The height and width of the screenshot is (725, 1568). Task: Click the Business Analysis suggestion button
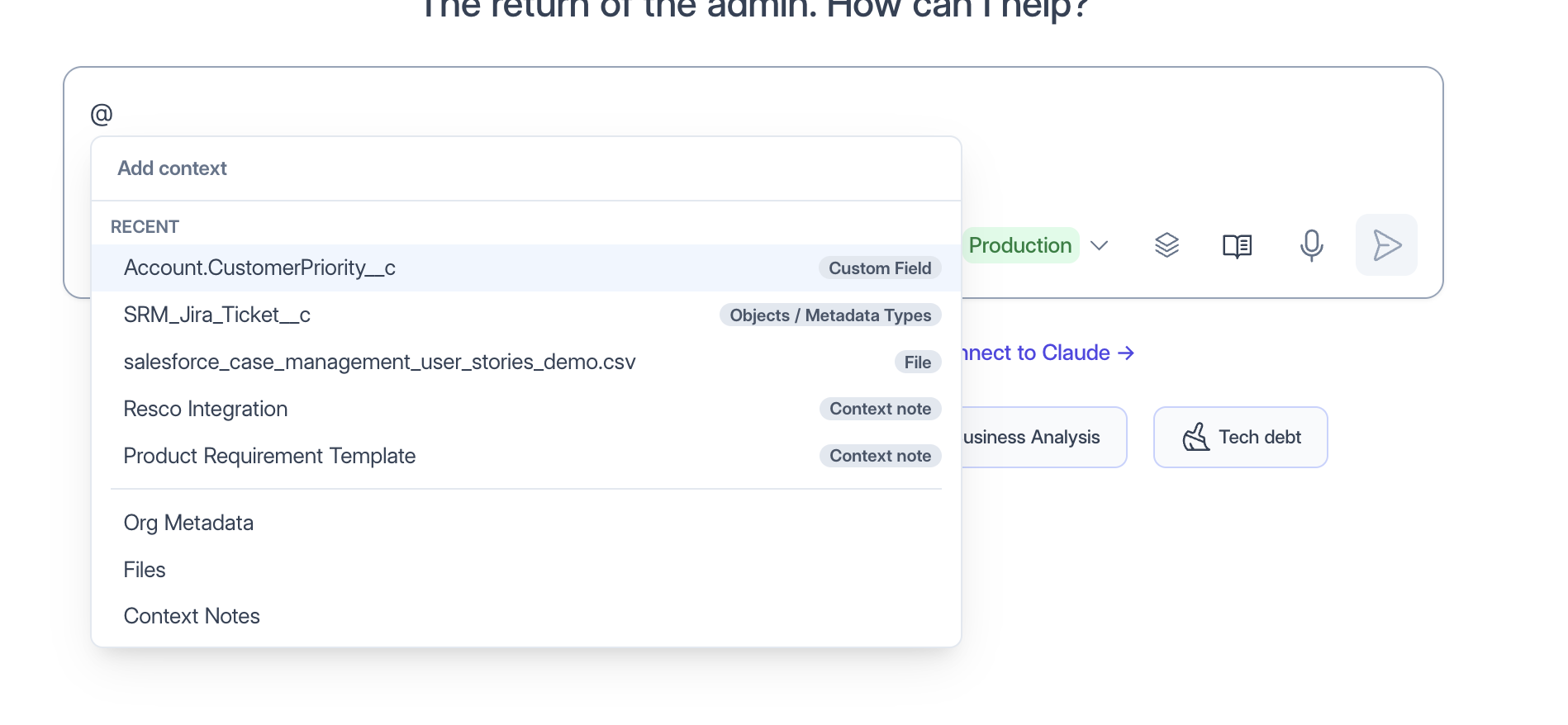[1043, 437]
